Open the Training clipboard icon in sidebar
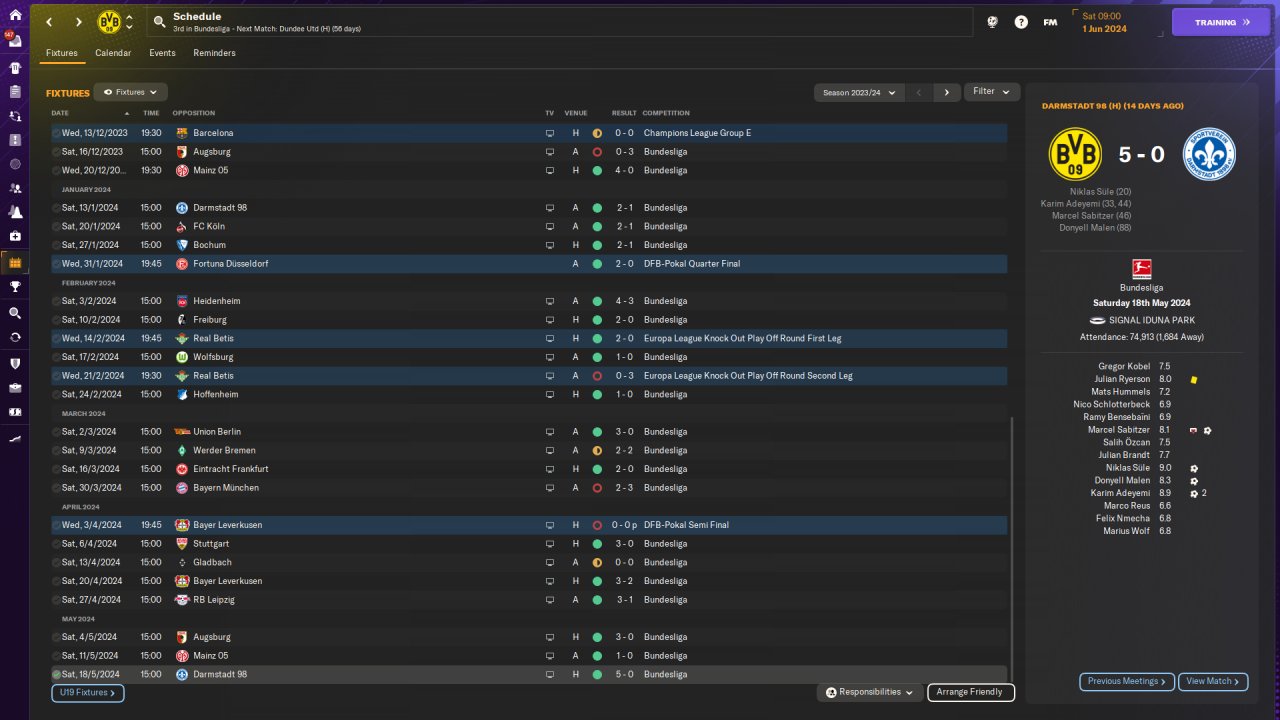1280x720 pixels. coord(15,92)
